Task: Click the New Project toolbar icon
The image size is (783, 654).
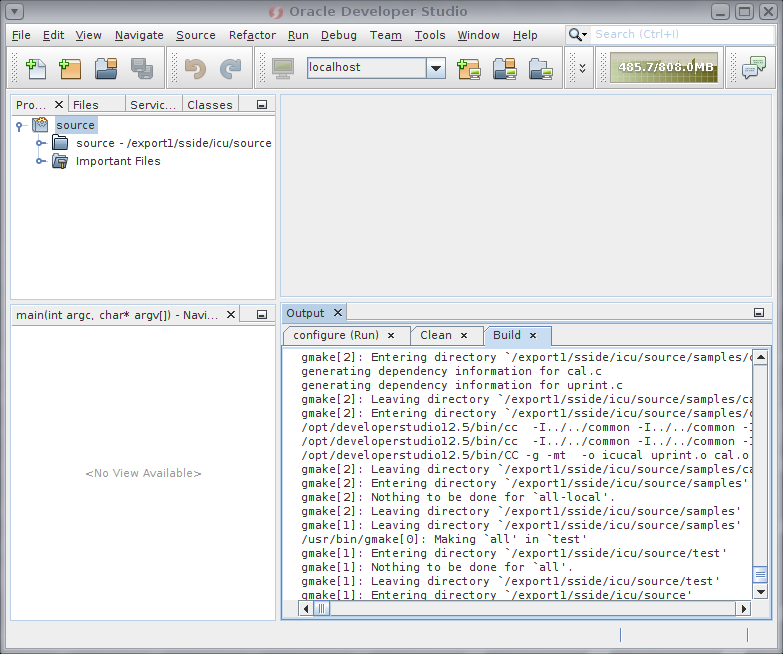Action: 70,68
